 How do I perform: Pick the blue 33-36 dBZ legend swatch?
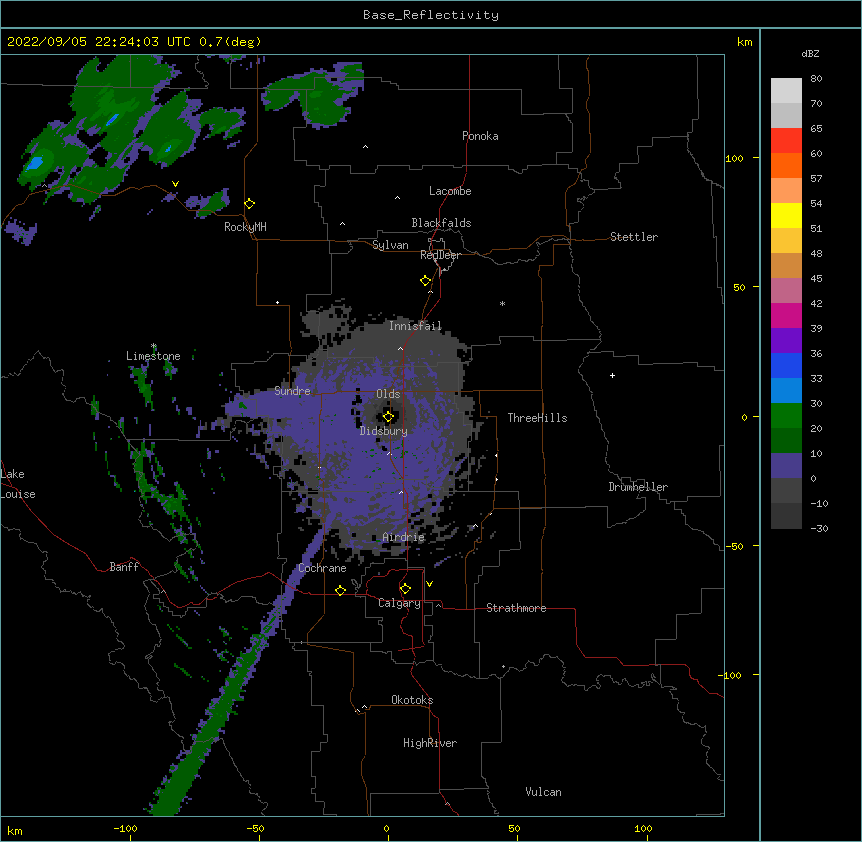(786, 365)
